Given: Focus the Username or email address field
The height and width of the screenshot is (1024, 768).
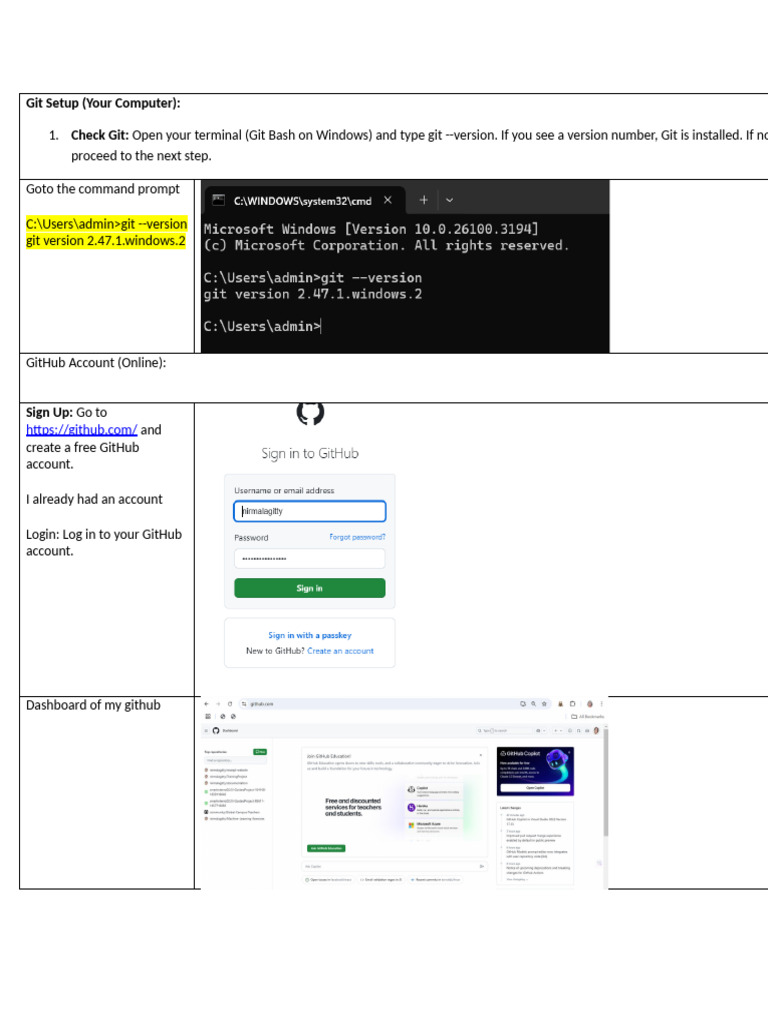Looking at the screenshot, I should pyautogui.click(x=310, y=511).
